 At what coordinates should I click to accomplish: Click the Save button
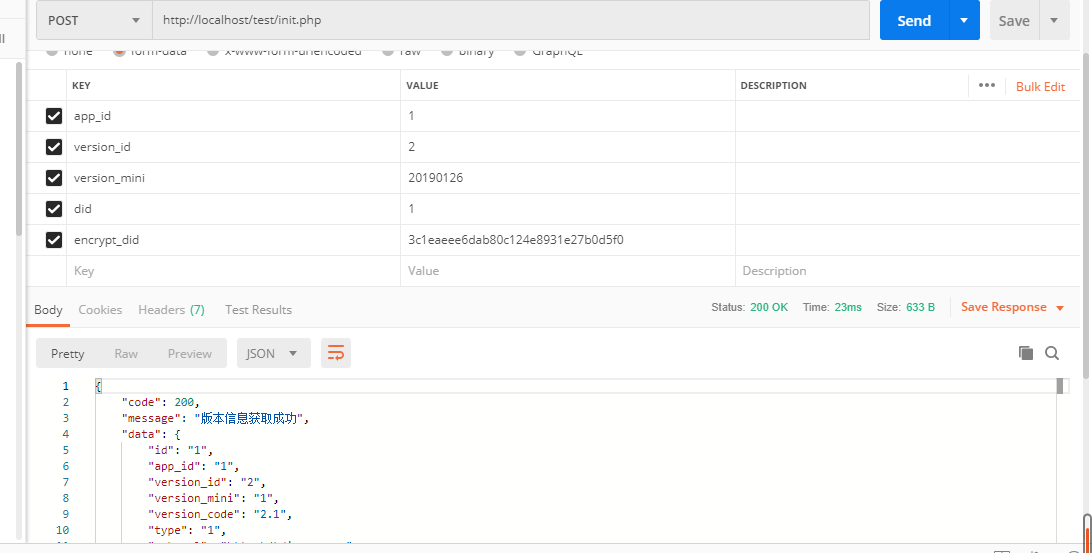point(1014,21)
